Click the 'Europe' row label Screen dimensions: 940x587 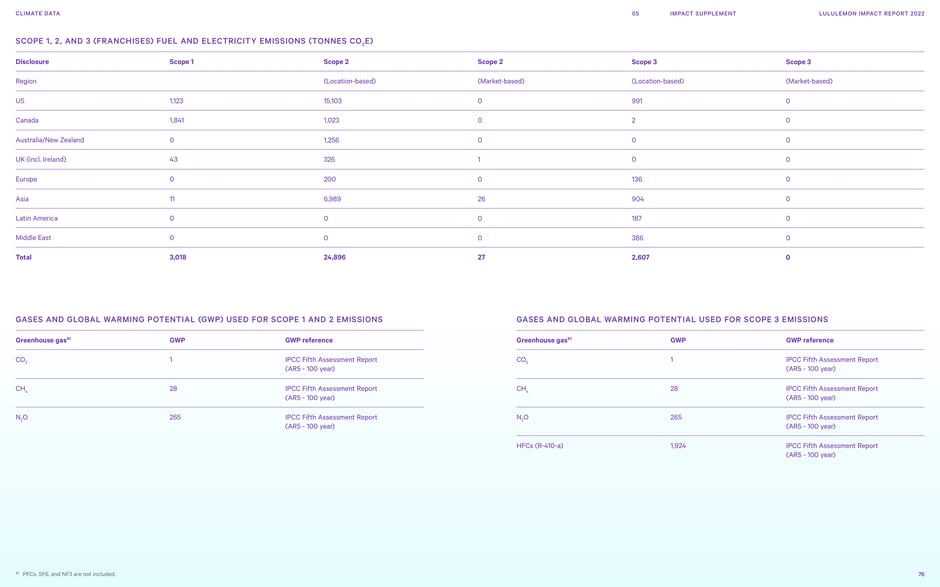point(26,179)
